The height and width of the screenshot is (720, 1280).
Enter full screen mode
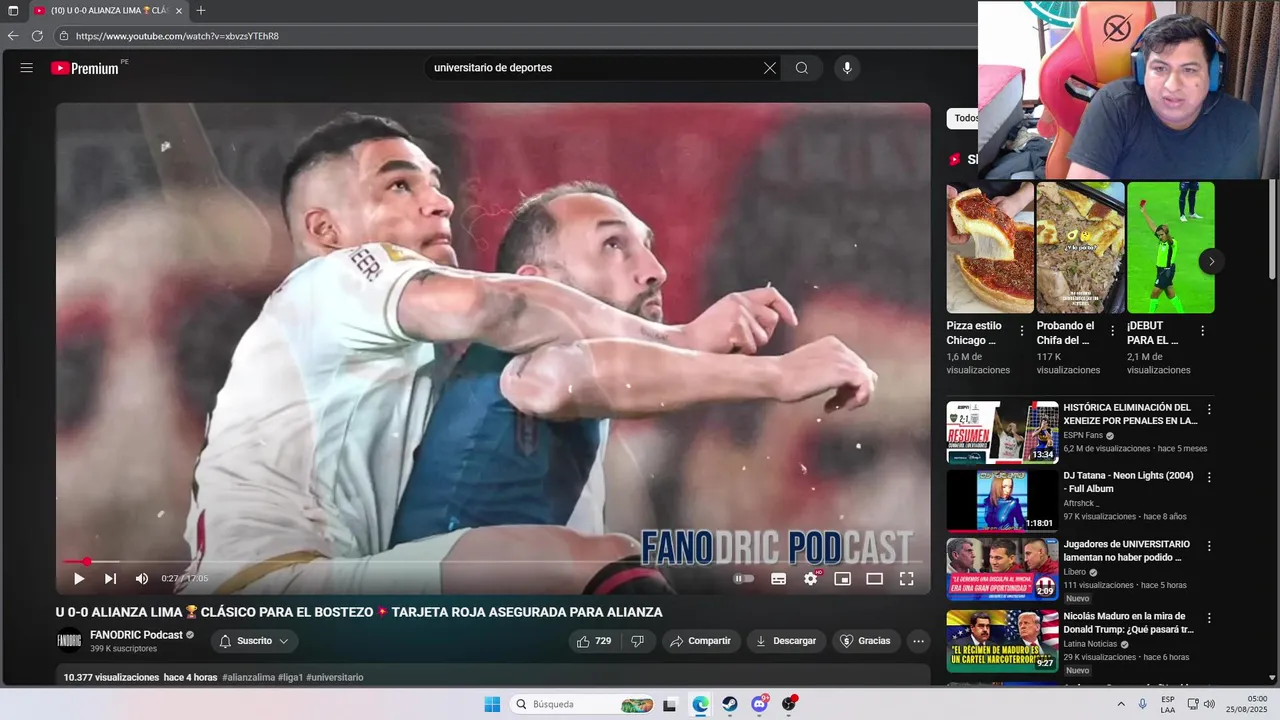[906, 578]
